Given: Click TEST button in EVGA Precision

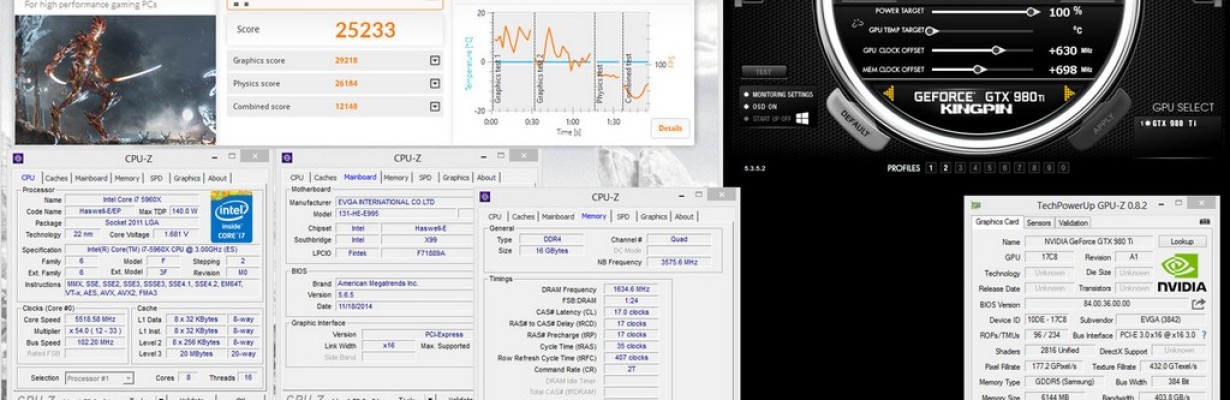Looking at the screenshot, I should [763, 71].
